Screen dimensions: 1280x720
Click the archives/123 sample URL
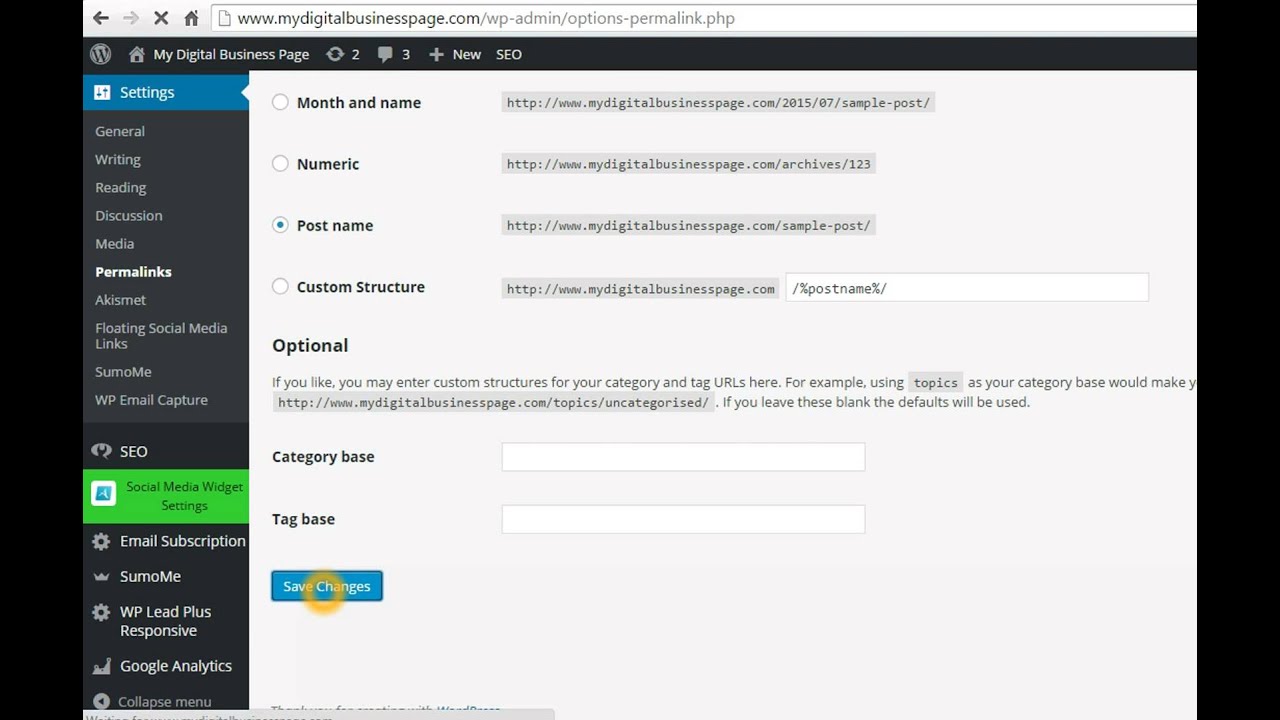688,164
